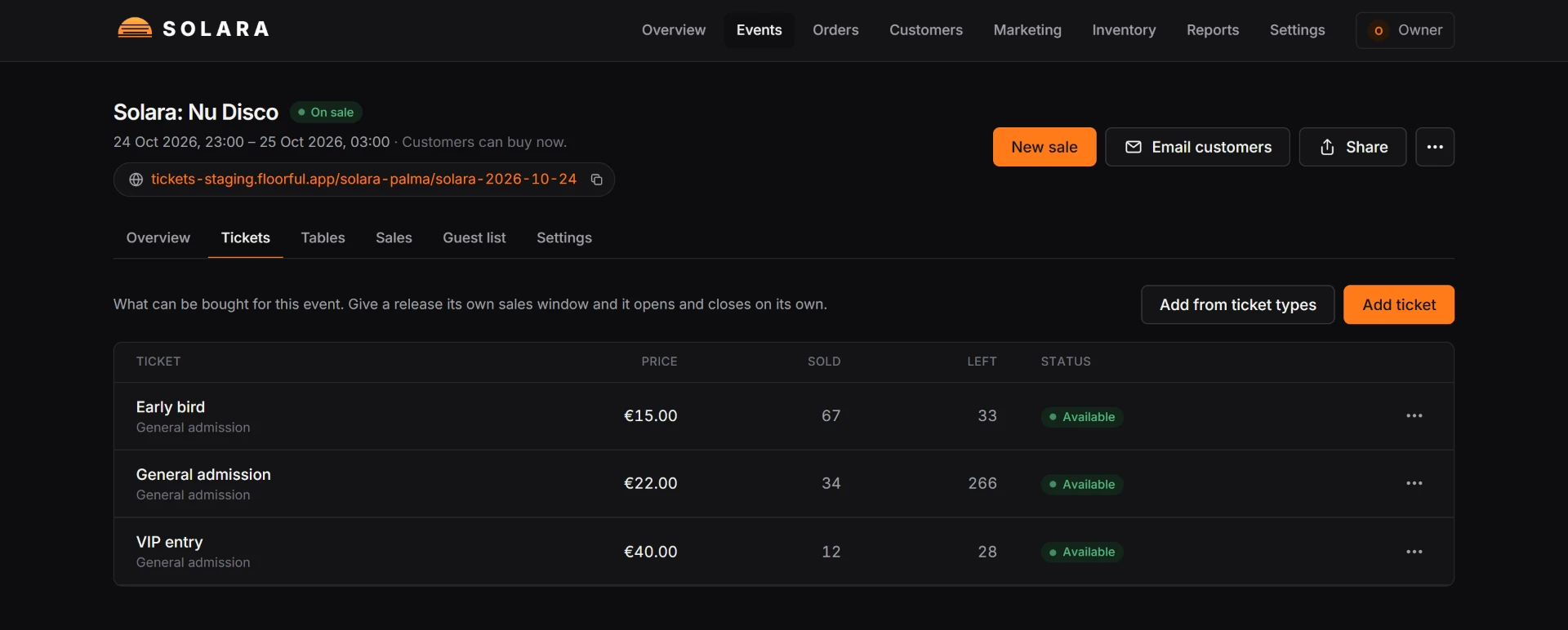Switch to the Tables tab
This screenshot has height=630, width=1568.
tap(323, 237)
